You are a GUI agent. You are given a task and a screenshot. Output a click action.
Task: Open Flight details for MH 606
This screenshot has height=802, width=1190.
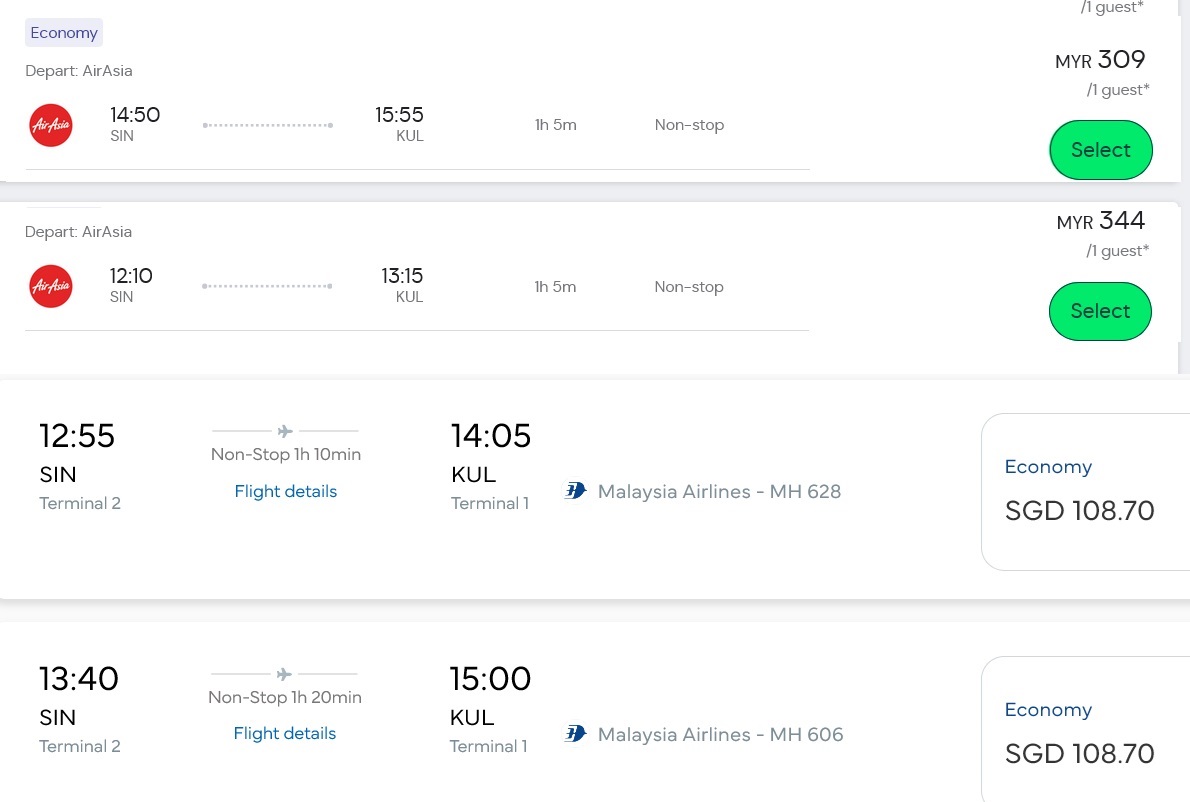pos(284,733)
